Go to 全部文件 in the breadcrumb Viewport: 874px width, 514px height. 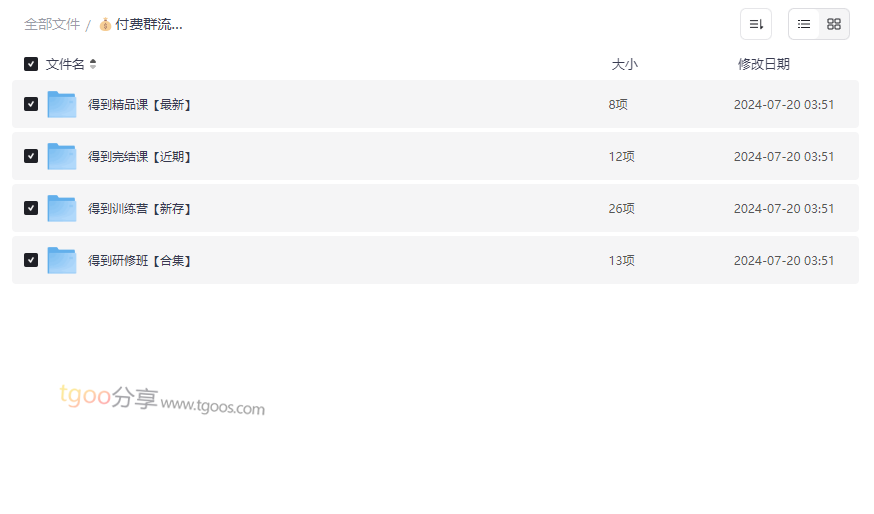coord(52,25)
